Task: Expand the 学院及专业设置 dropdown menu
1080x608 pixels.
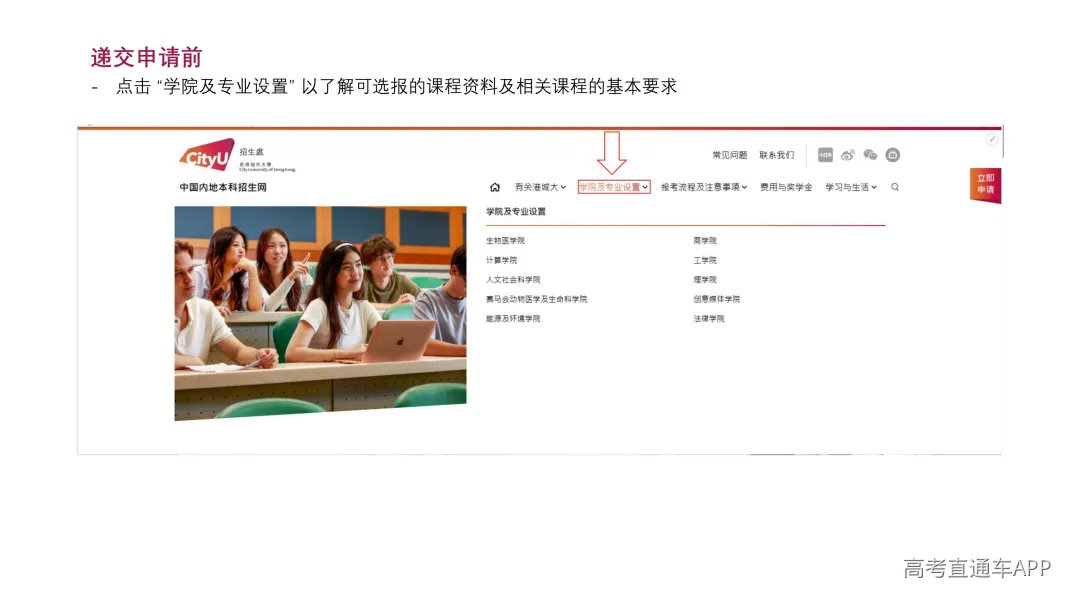Action: pos(614,187)
